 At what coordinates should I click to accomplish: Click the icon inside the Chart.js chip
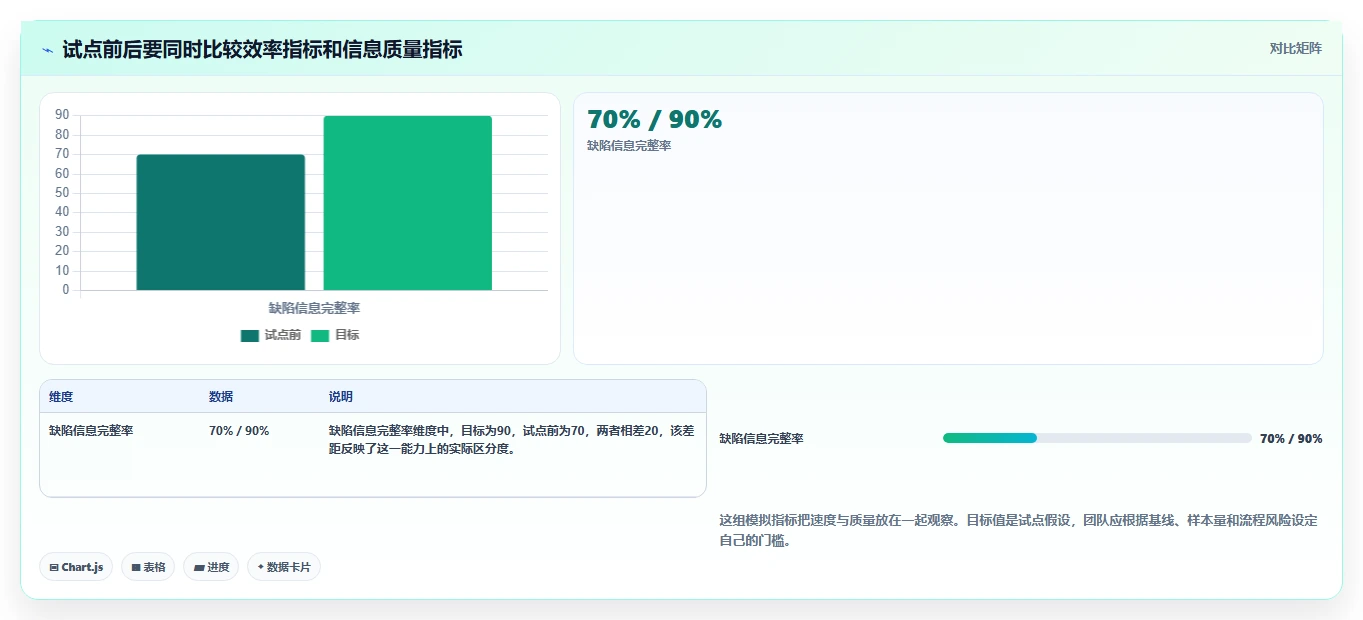coord(54,567)
